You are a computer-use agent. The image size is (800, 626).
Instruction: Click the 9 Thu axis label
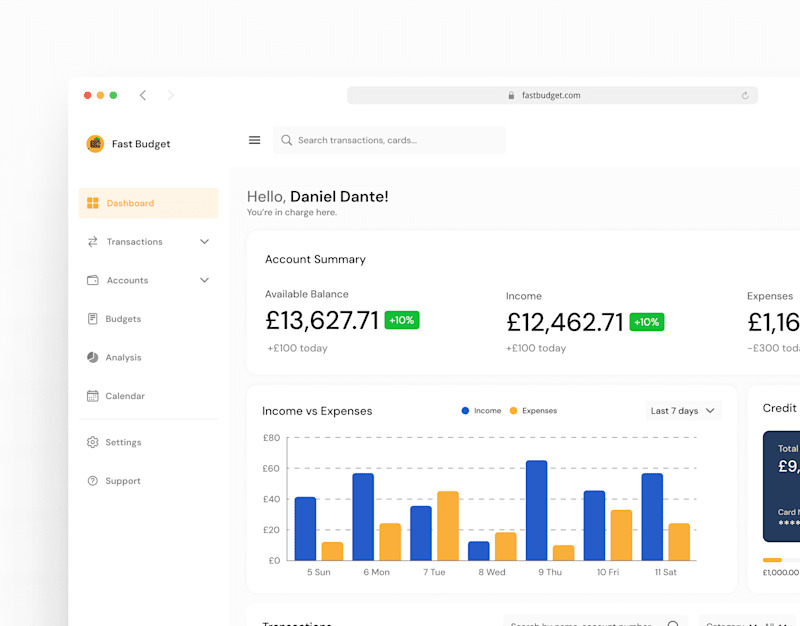[550, 572]
